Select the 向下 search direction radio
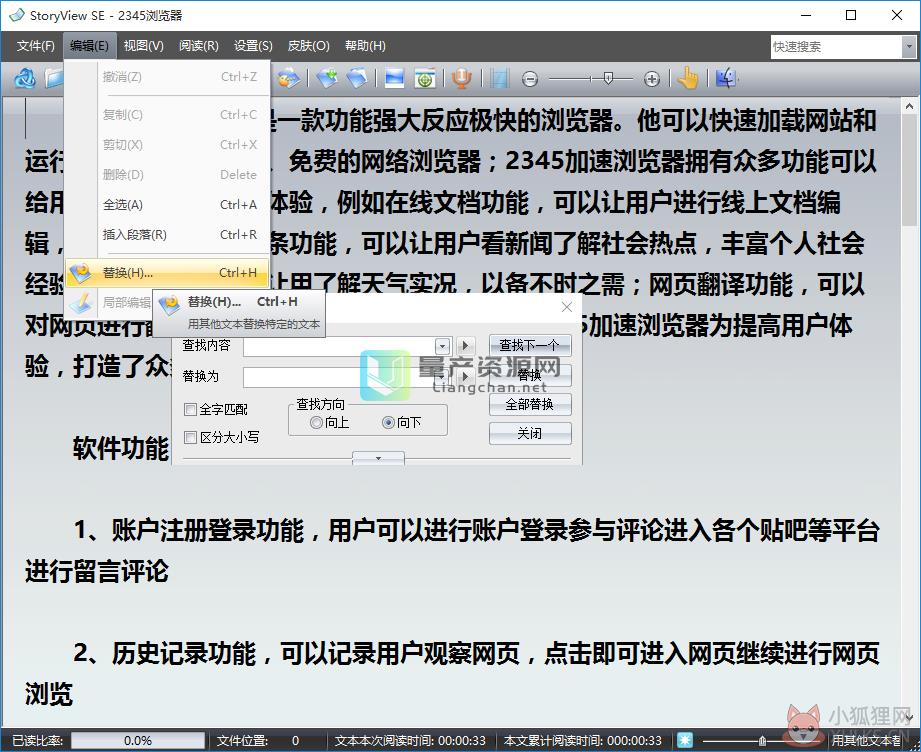The width and height of the screenshot is (921, 752). [x=388, y=422]
